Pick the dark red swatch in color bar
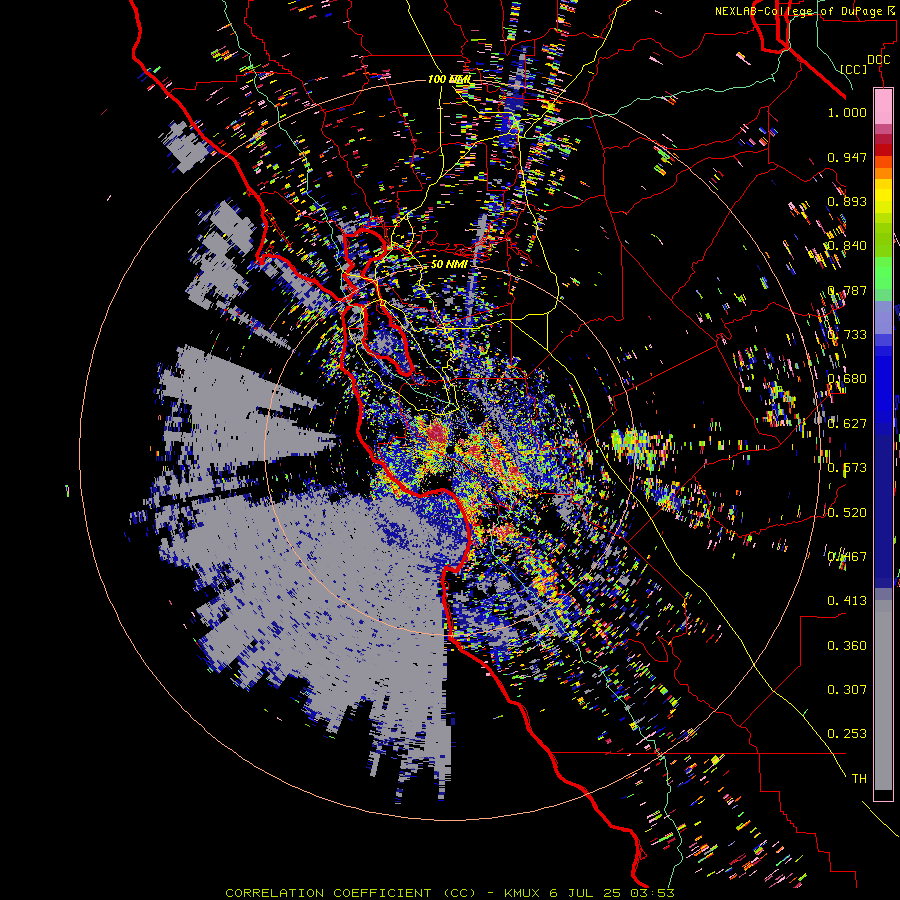The width and height of the screenshot is (900, 900). [x=883, y=150]
